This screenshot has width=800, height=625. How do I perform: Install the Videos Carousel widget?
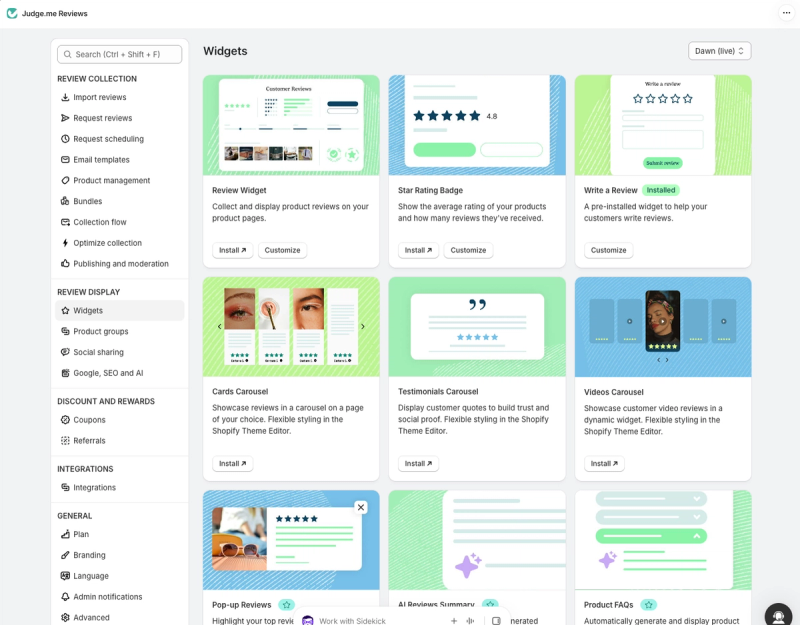click(604, 463)
